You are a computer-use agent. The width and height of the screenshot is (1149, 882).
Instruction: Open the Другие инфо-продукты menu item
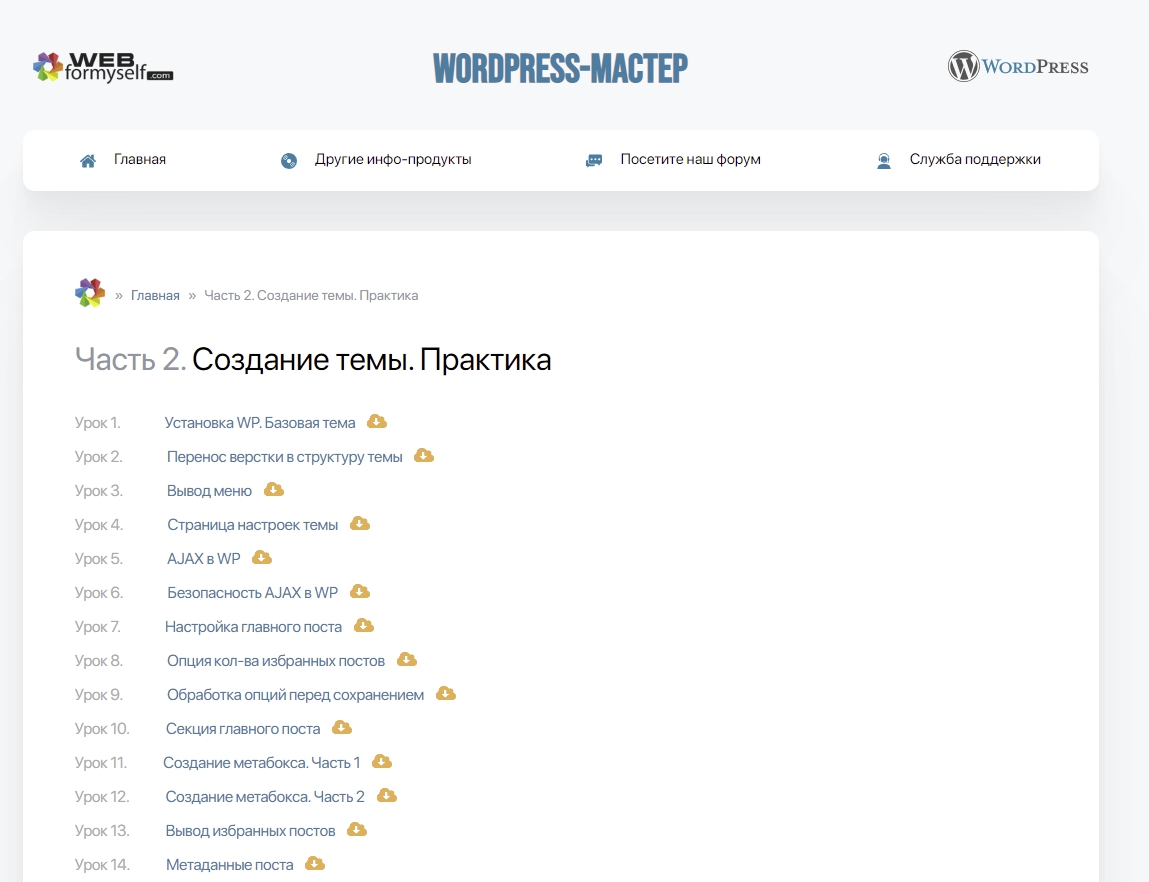coord(393,159)
